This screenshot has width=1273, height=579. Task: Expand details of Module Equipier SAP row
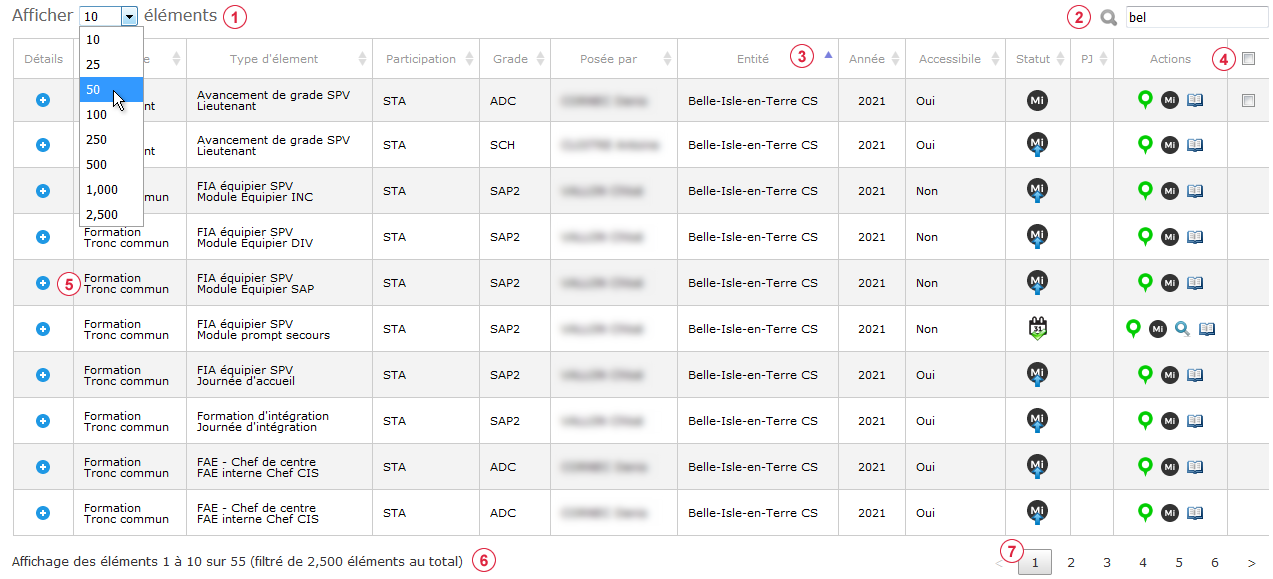click(43, 283)
